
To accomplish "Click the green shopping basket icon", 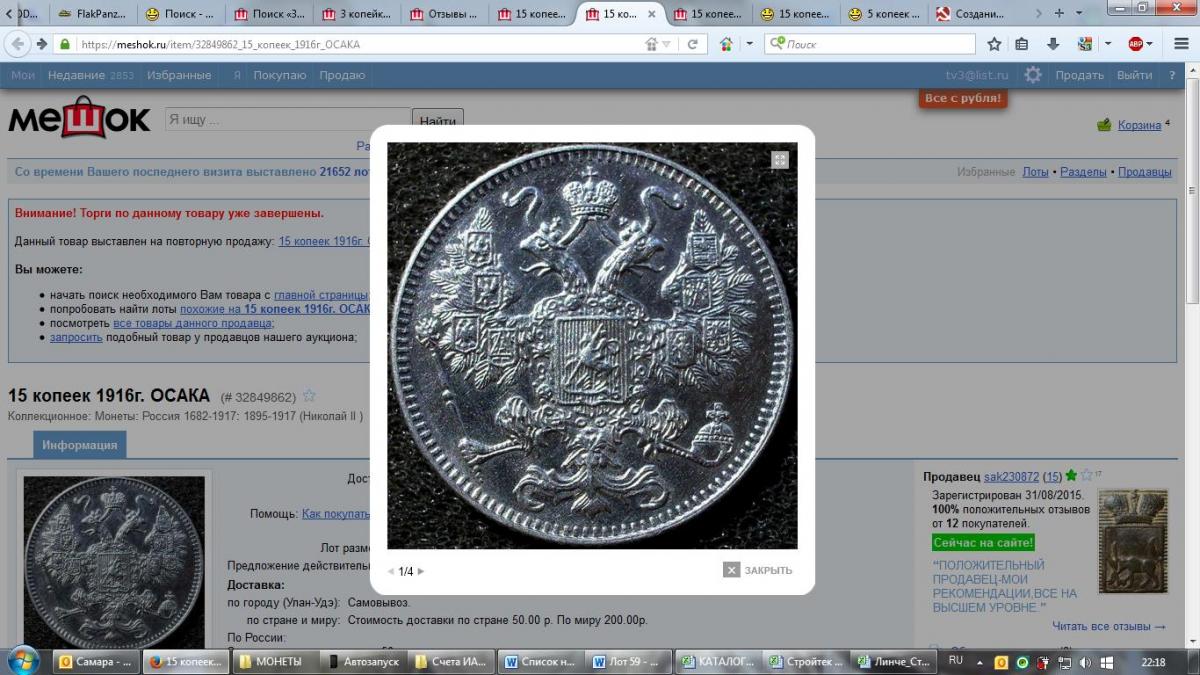I will (x=1104, y=125).
